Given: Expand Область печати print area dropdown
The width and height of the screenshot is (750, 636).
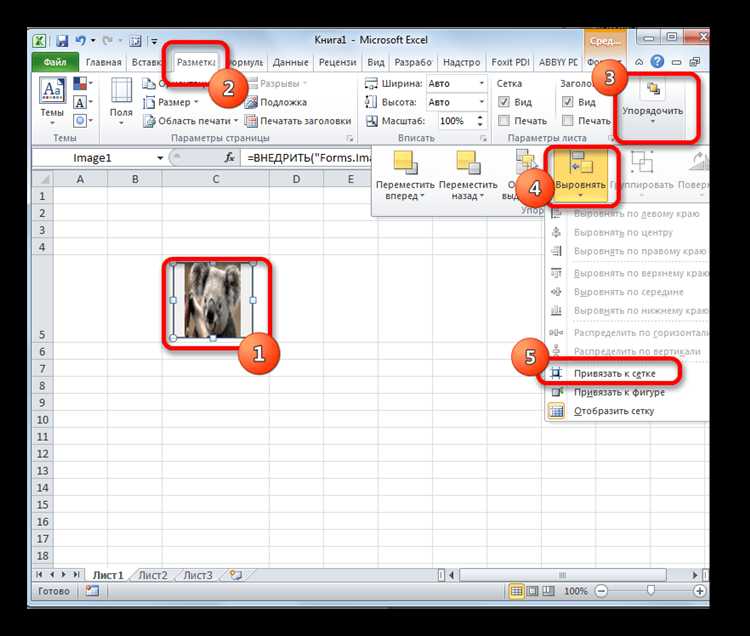Looking at the screenshot, I should pos(236,121).
